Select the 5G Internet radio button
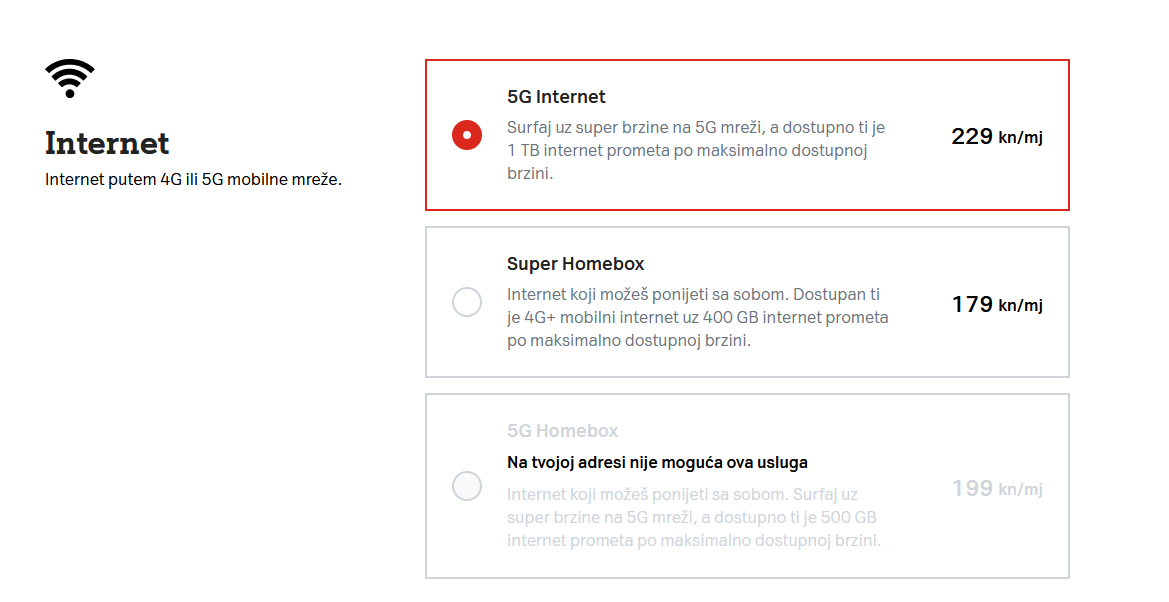The width and height of the screenshot is (1169, 602). [x=467, y=135]
